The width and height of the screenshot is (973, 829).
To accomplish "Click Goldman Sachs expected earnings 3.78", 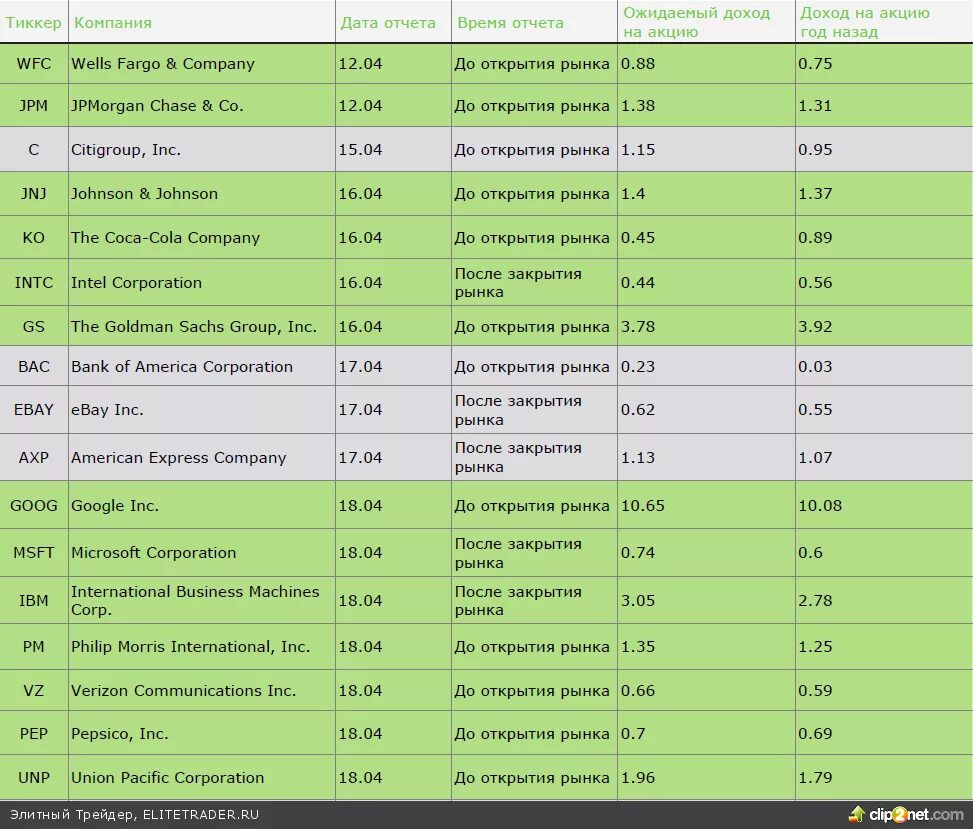I will [x=637, y=326].
